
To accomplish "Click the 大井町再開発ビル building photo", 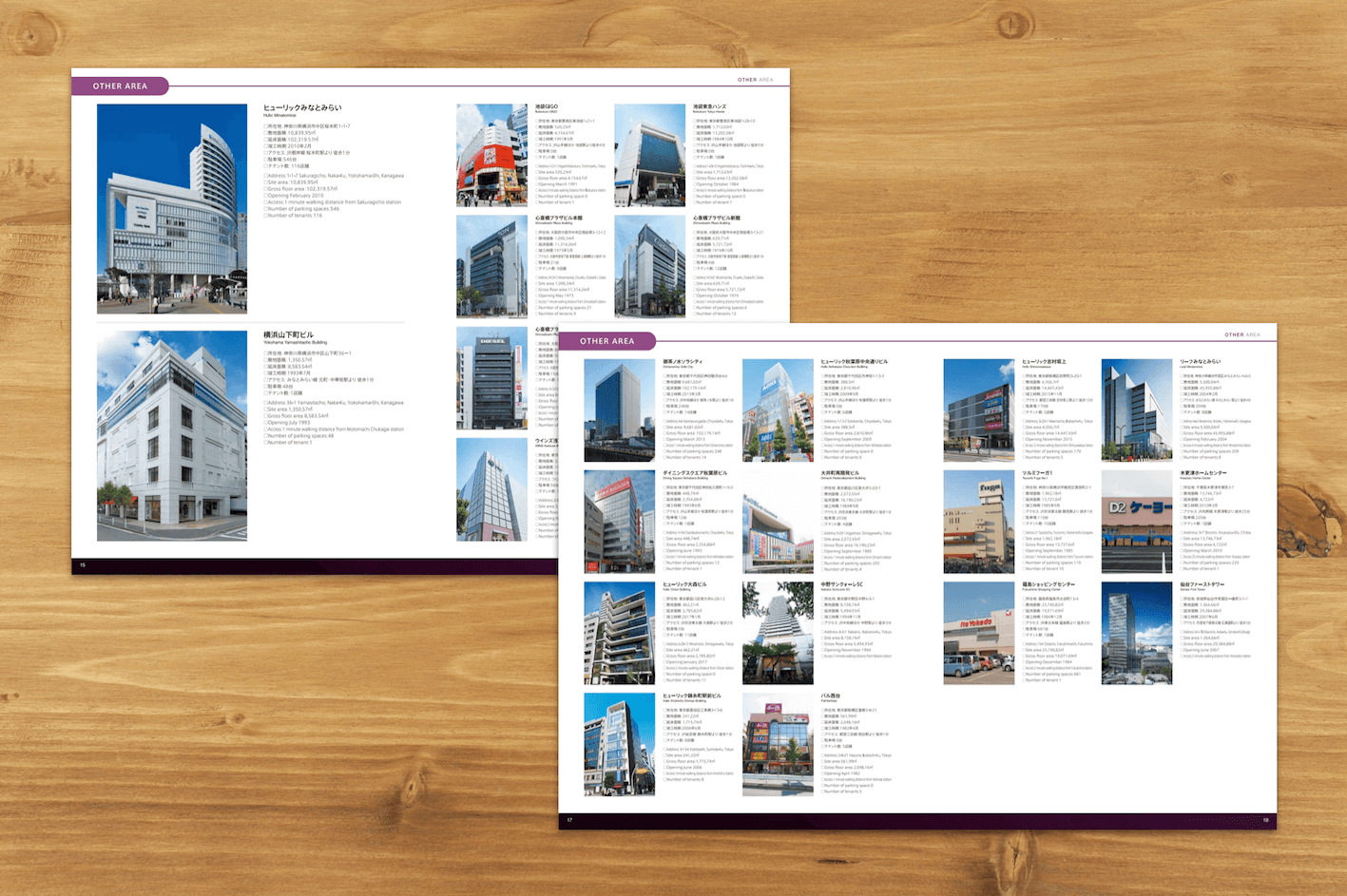I will [x=778, y=522].
